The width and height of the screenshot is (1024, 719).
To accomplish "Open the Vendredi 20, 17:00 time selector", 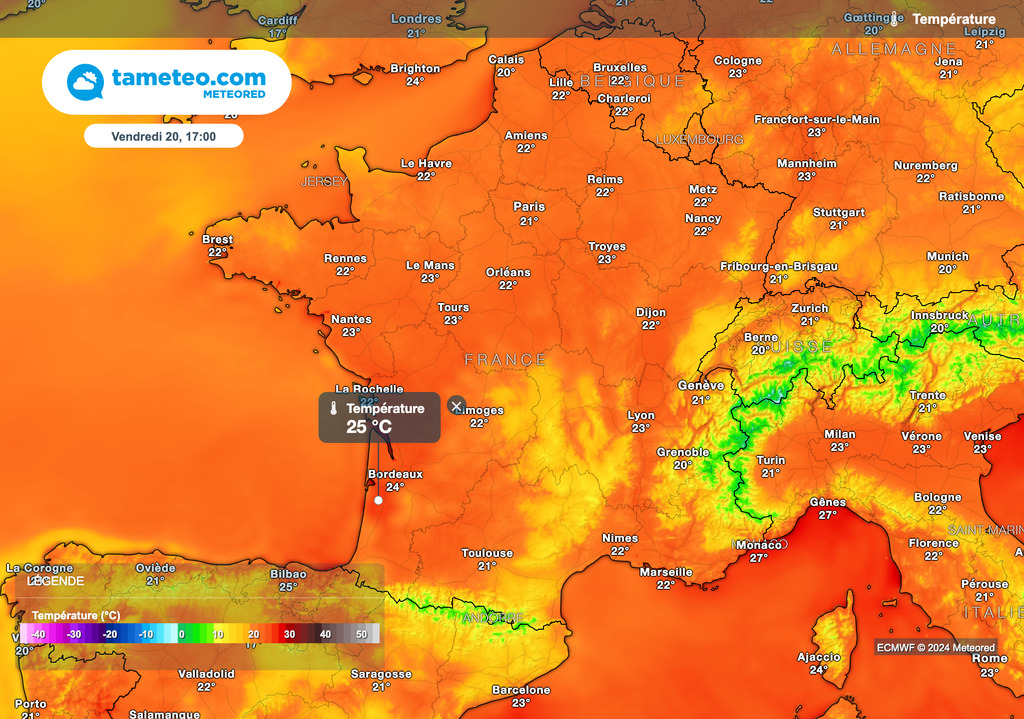I will (x=164, y=135).
